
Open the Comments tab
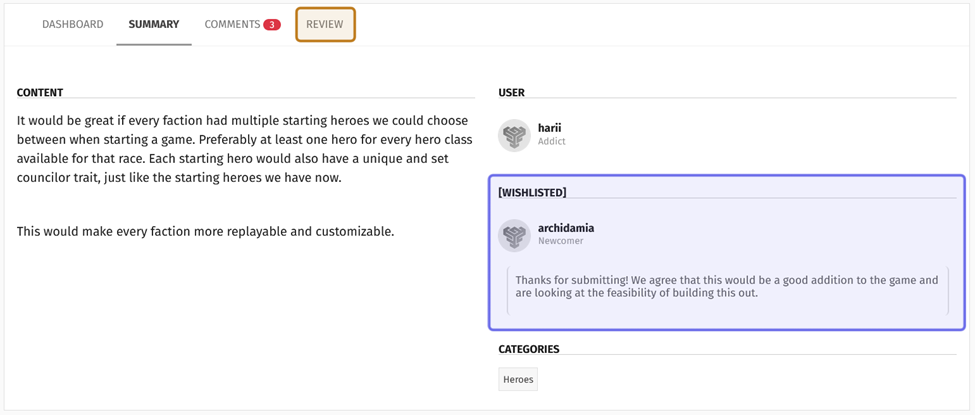click(232, 24)
